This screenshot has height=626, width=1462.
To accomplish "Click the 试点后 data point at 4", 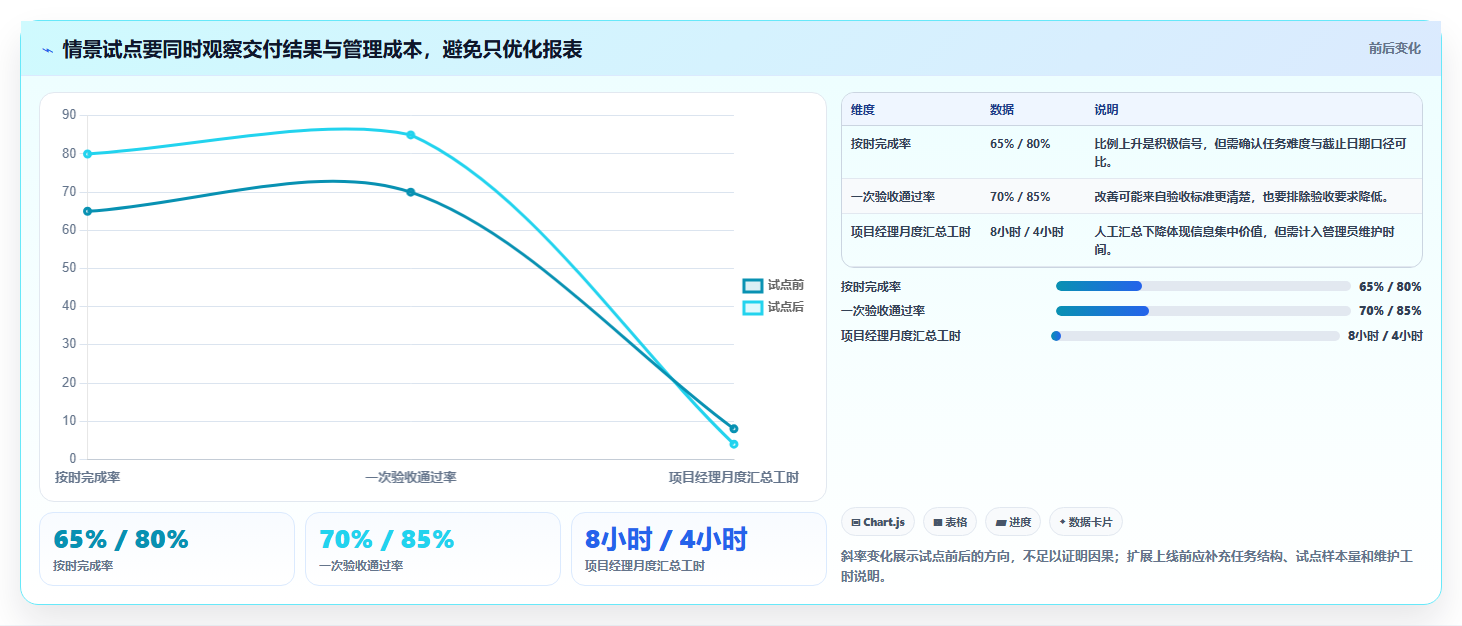I will 734,444.
